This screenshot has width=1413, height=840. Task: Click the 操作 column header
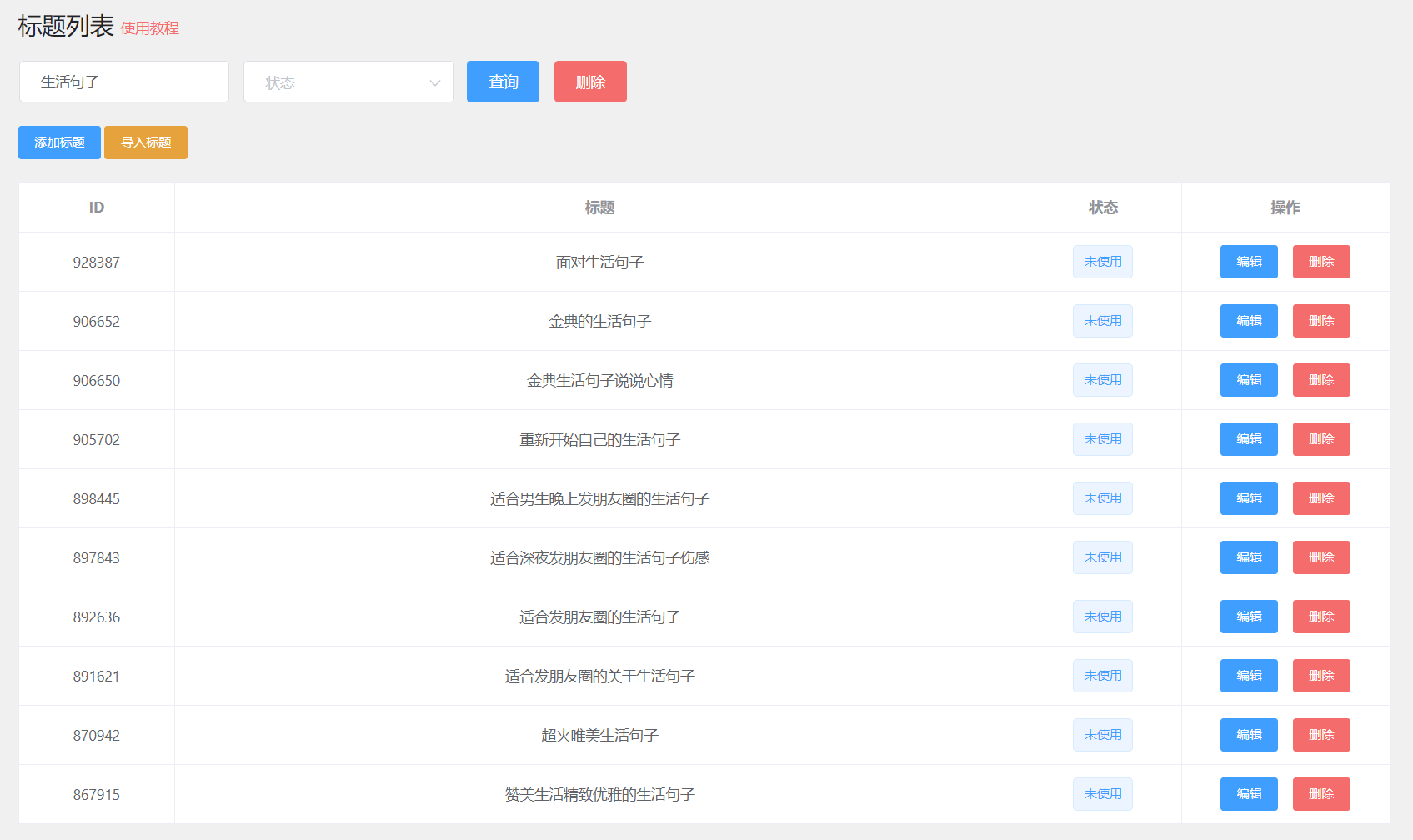click(x=1285, y=207)
